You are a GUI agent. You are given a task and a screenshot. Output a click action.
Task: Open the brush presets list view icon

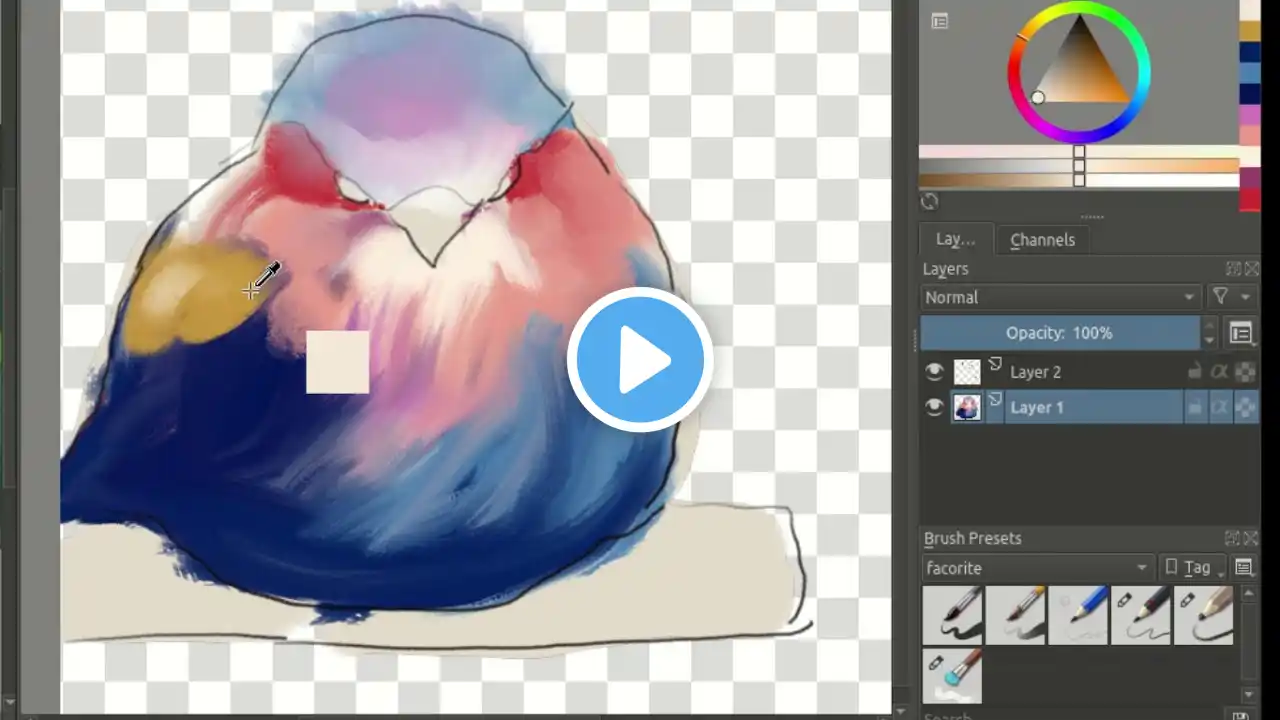[1244, 567]
